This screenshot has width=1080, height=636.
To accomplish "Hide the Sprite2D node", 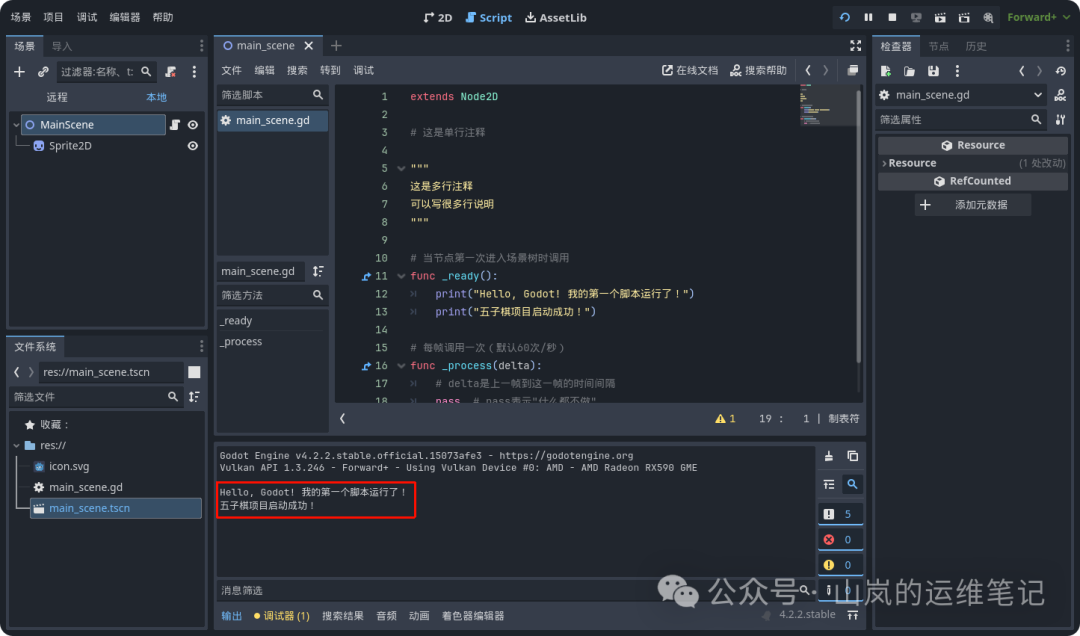I will 193,145.
